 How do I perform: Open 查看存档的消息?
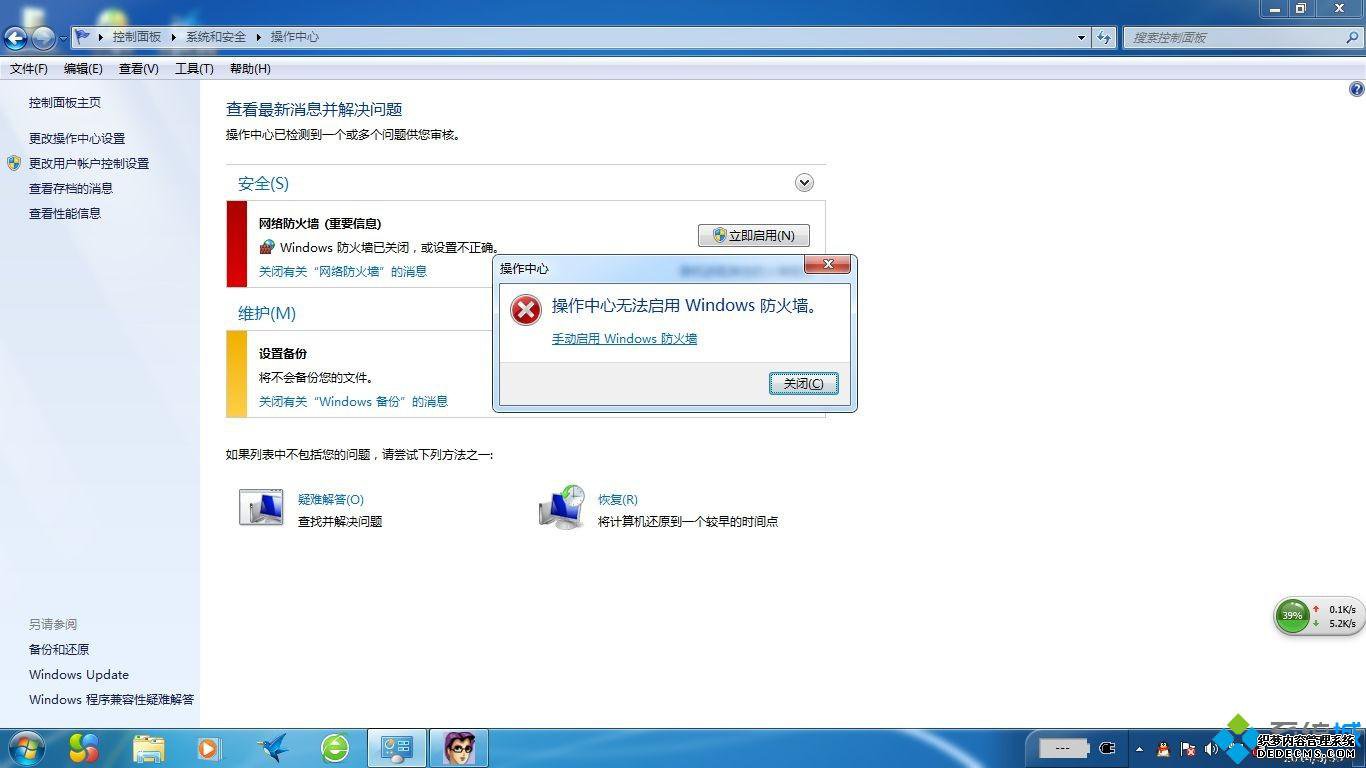point(71,188)
